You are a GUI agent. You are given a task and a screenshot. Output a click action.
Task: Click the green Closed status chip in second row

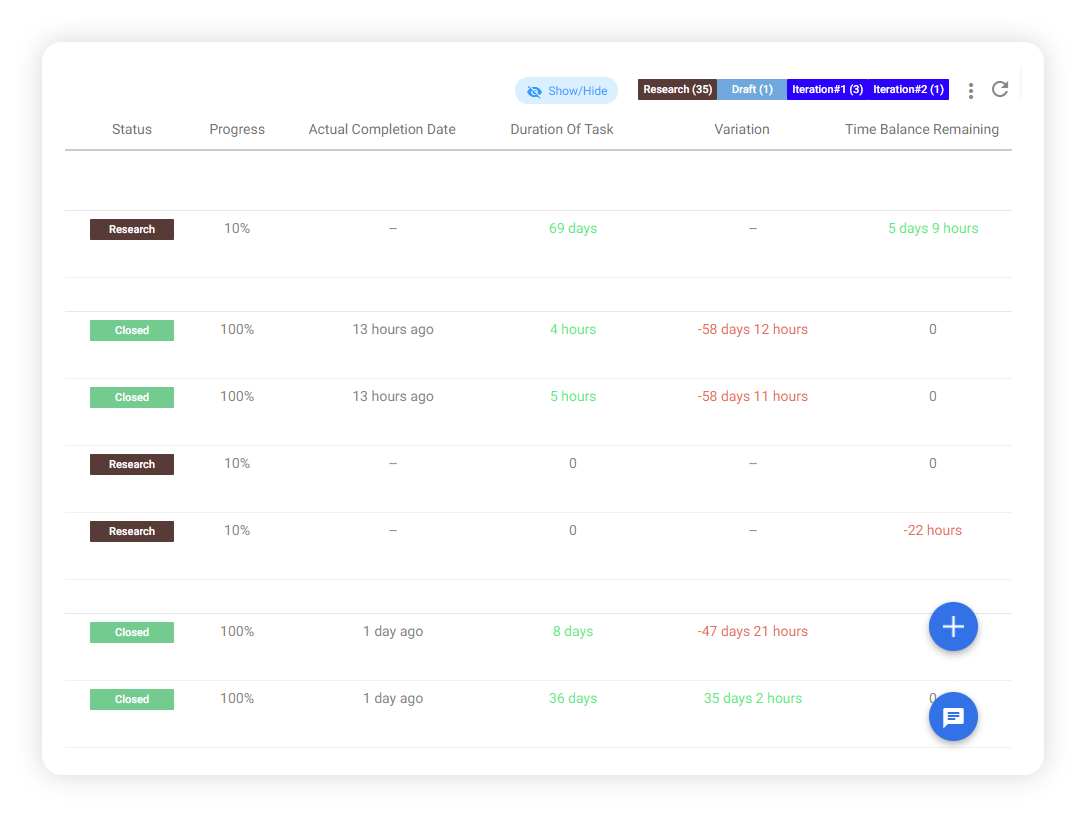(131, 329)
